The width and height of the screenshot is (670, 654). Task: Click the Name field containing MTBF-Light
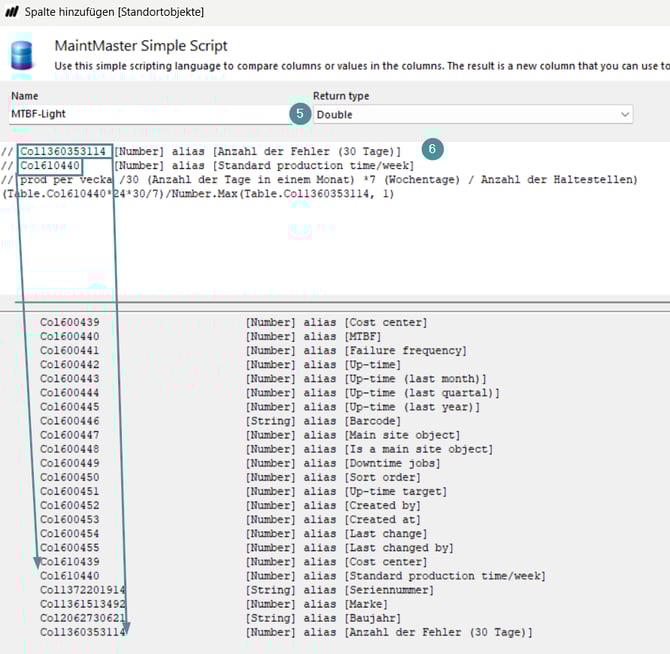(x=150, y=114)
